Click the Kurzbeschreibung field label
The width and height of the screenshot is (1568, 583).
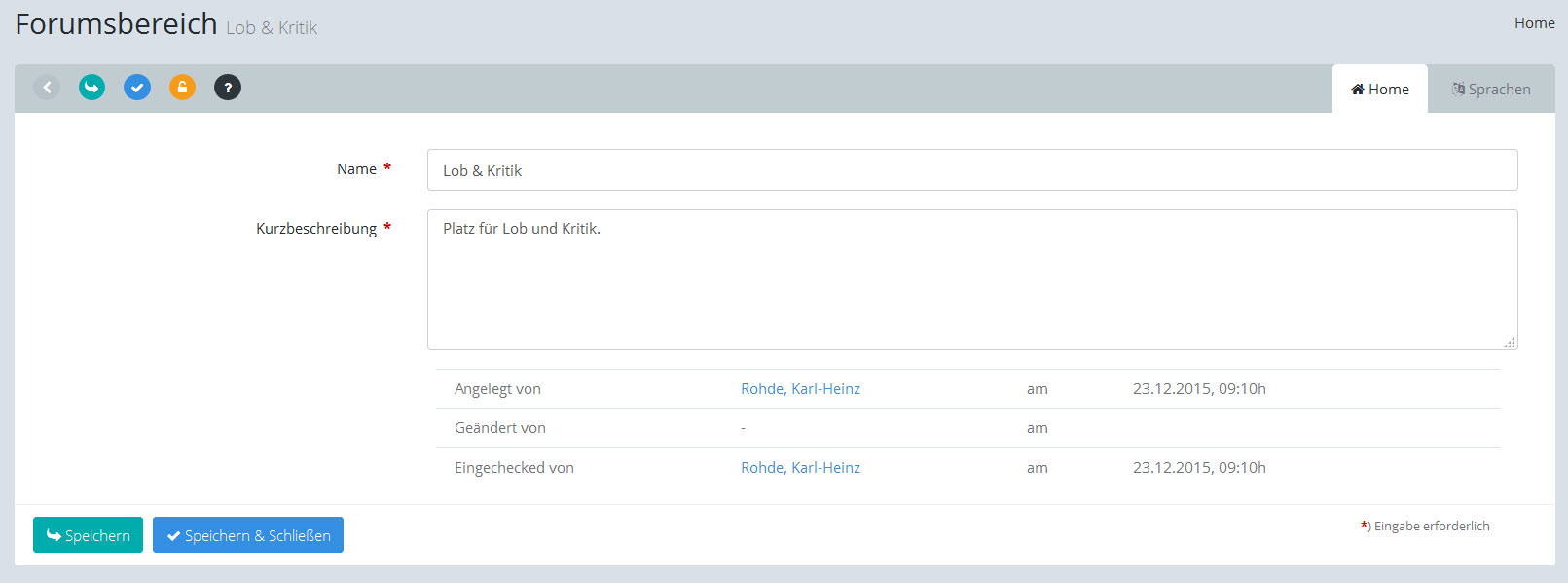click(x=315, y=229)
